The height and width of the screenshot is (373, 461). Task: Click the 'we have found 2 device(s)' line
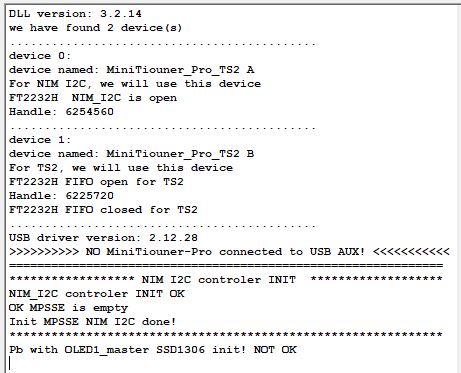[96, 28]
